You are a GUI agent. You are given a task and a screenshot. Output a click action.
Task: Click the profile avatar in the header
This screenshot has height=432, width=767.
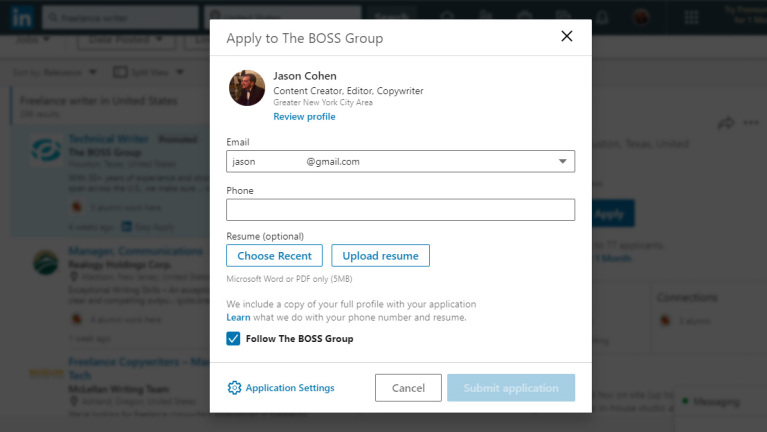point(641,18)
